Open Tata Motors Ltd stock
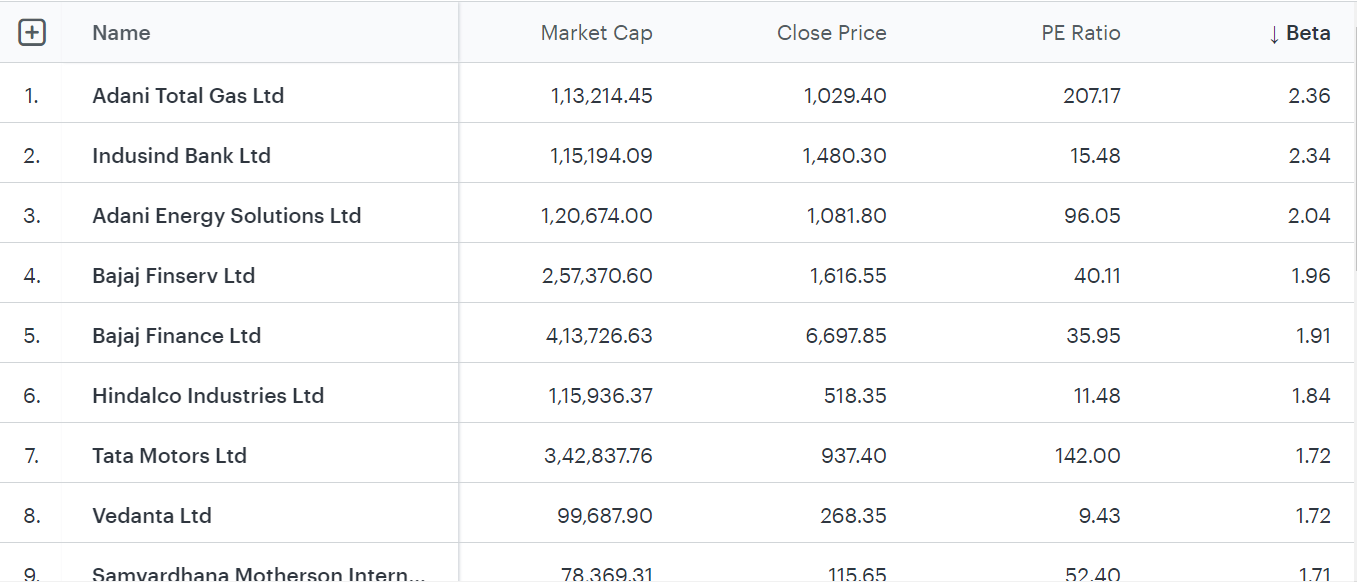 (169, 456)
